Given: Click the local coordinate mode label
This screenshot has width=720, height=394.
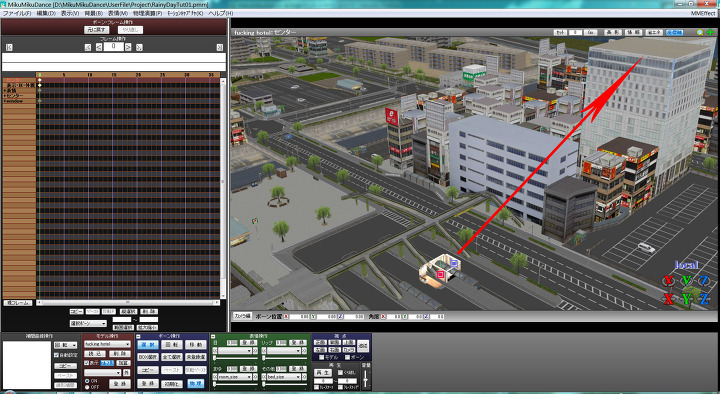Looking at the screenshot, I should [686, 265].
